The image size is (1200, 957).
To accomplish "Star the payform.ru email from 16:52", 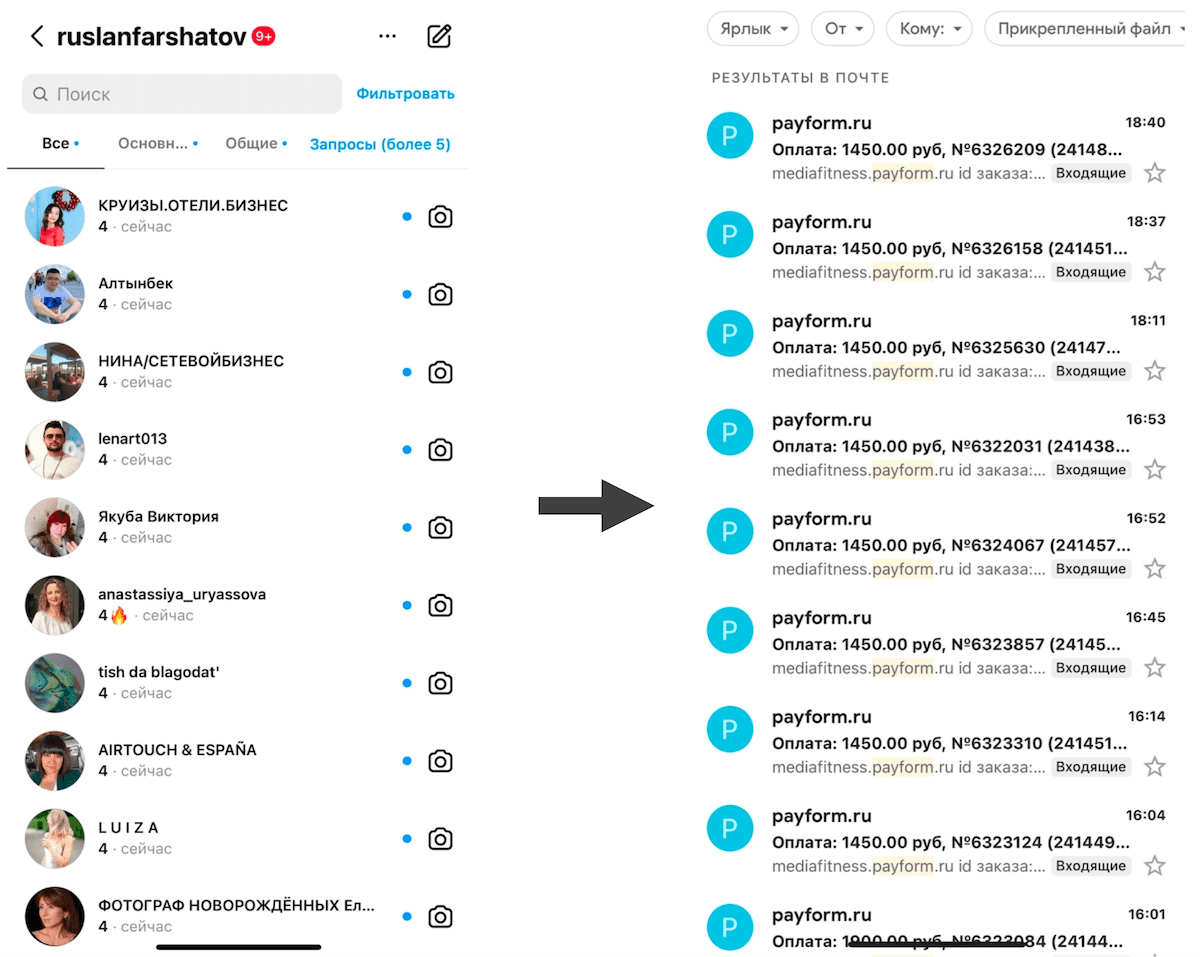I will [x=1155, y=569].
